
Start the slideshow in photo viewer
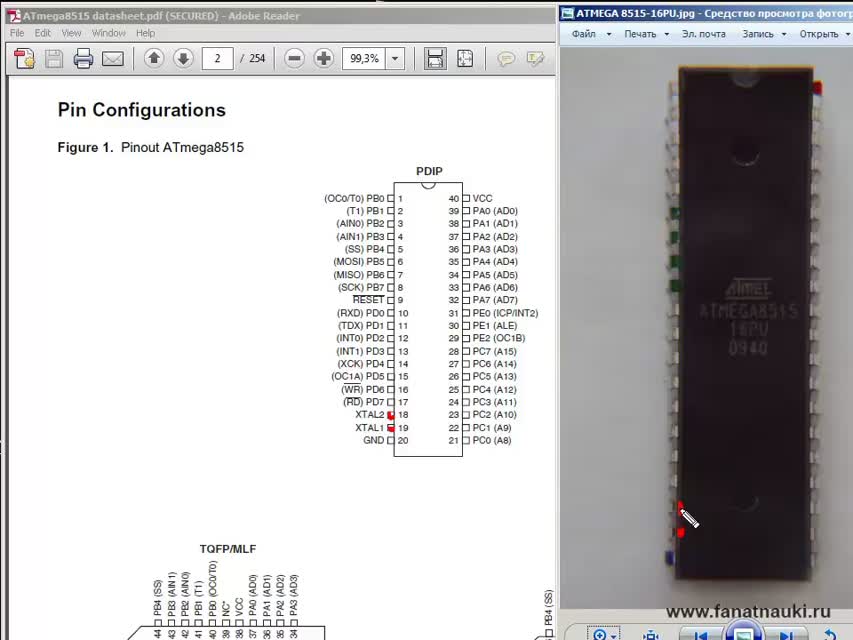[743, 632]
